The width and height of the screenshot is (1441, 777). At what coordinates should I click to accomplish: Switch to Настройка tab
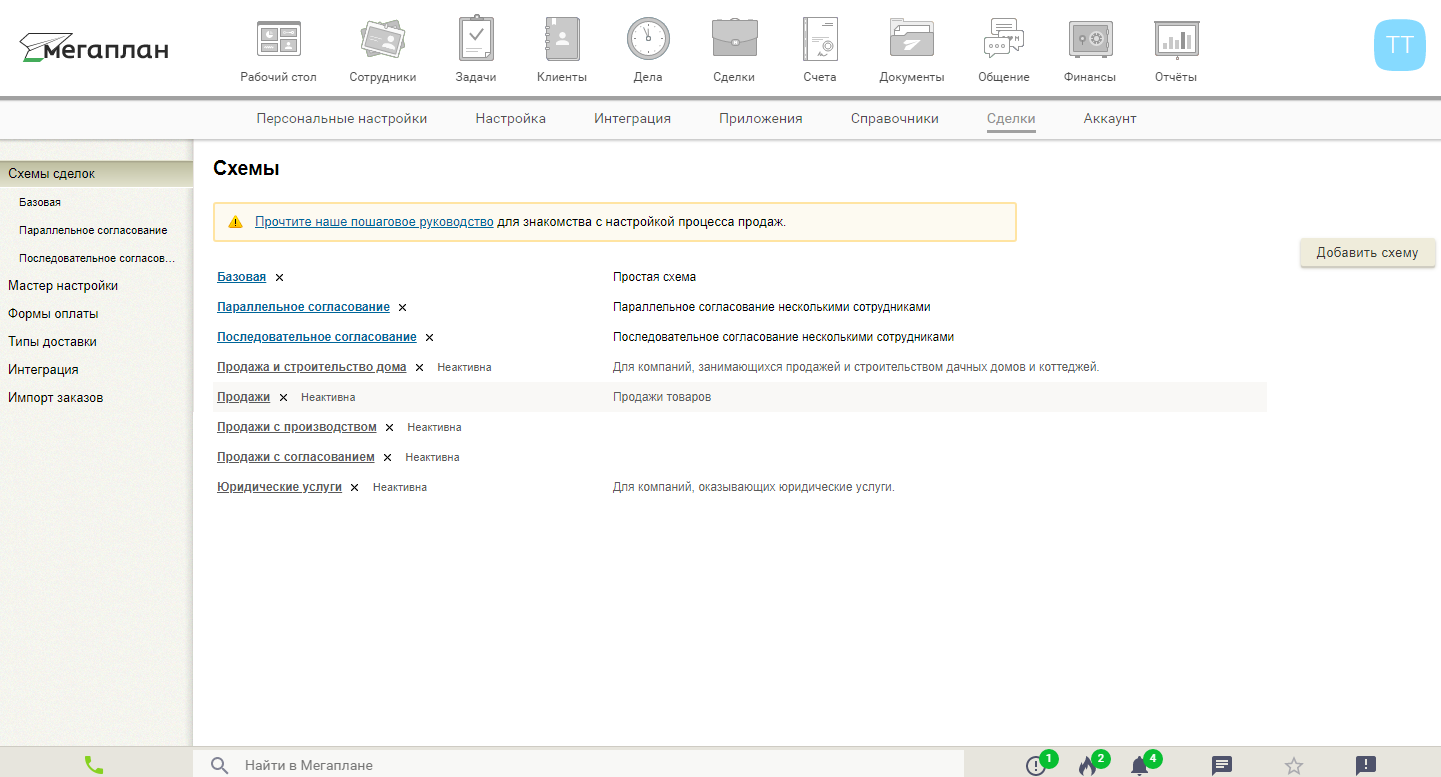511,118
